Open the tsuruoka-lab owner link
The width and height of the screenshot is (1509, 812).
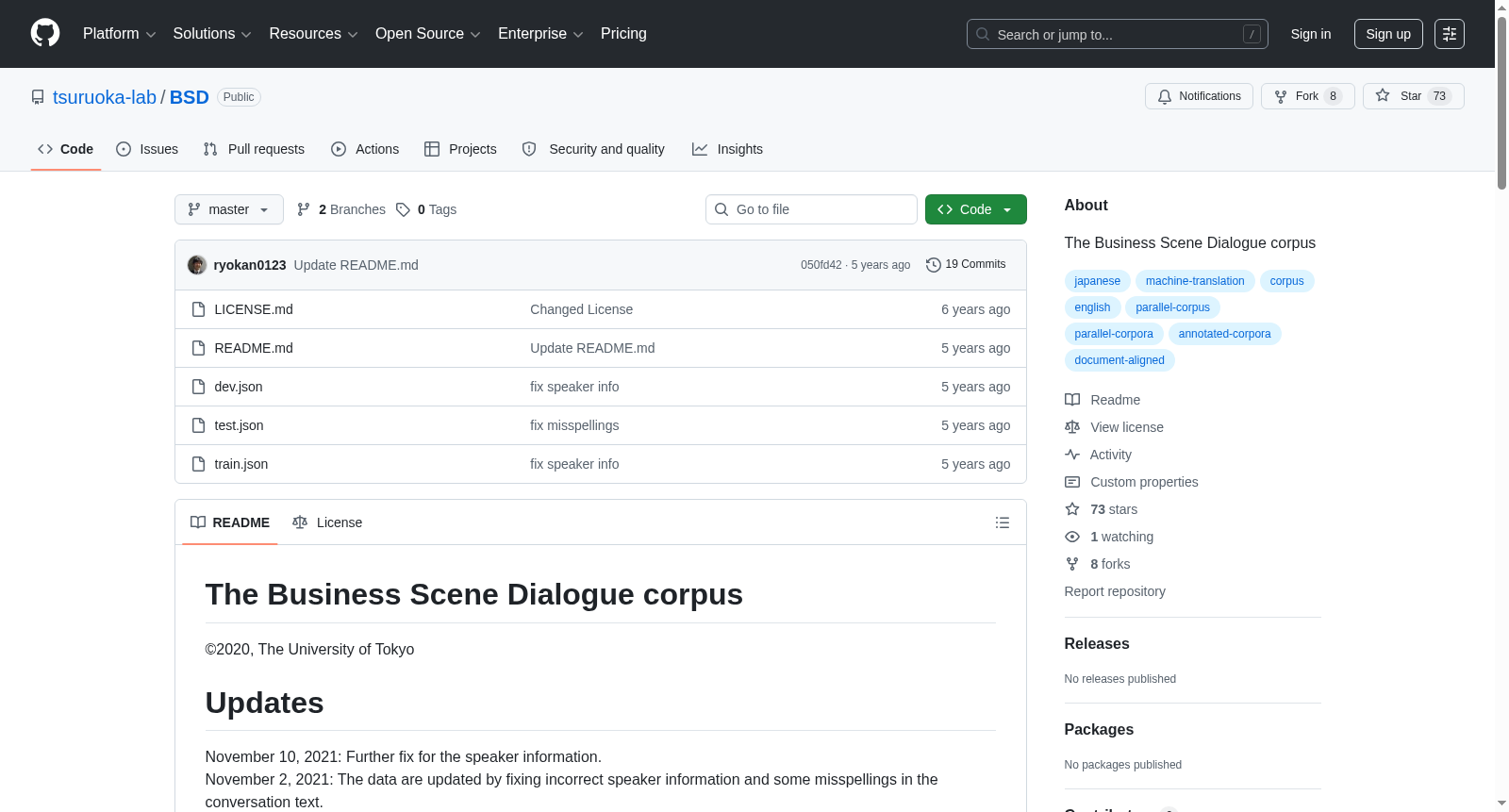105,97
